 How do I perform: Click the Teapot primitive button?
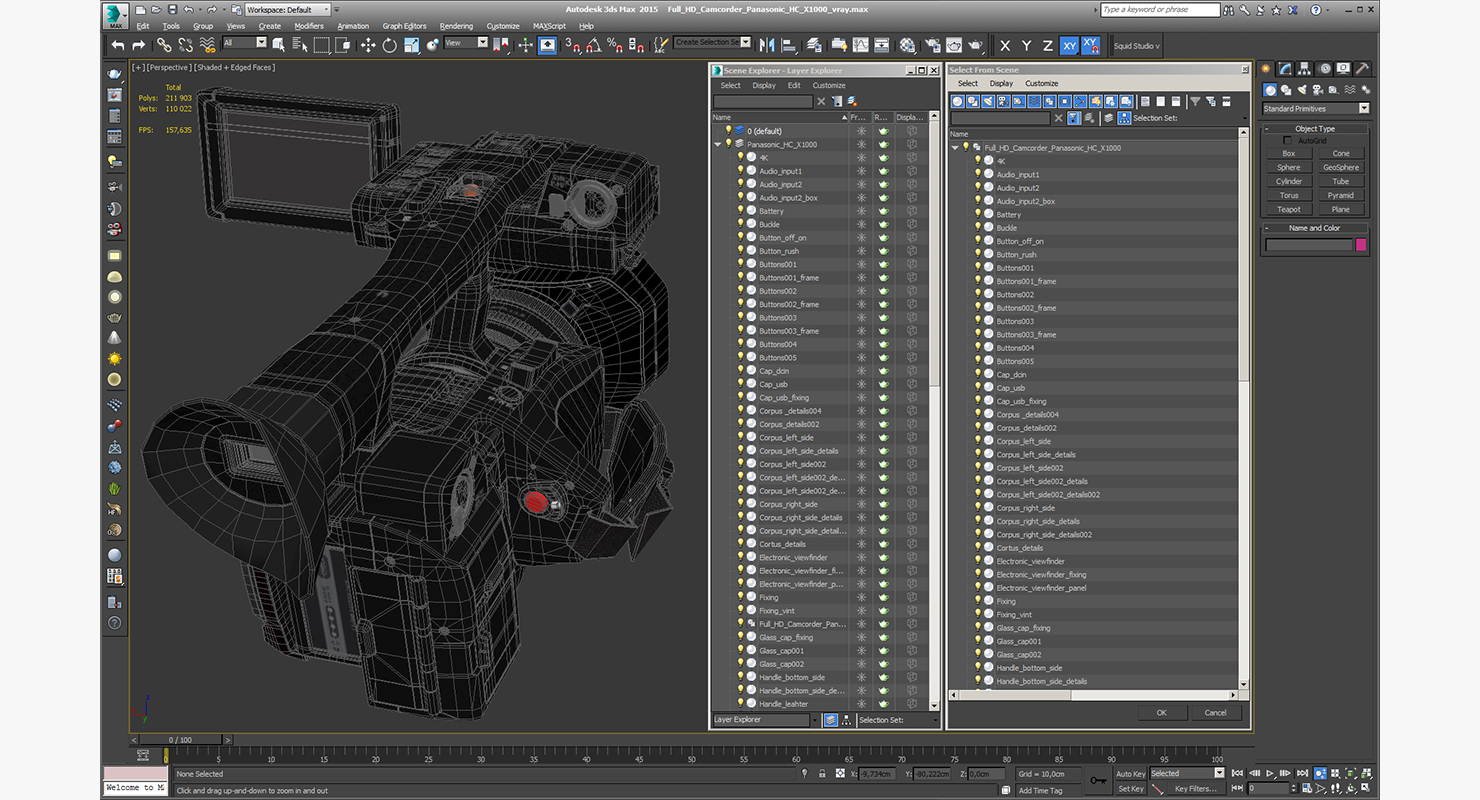pos(1289,209)
